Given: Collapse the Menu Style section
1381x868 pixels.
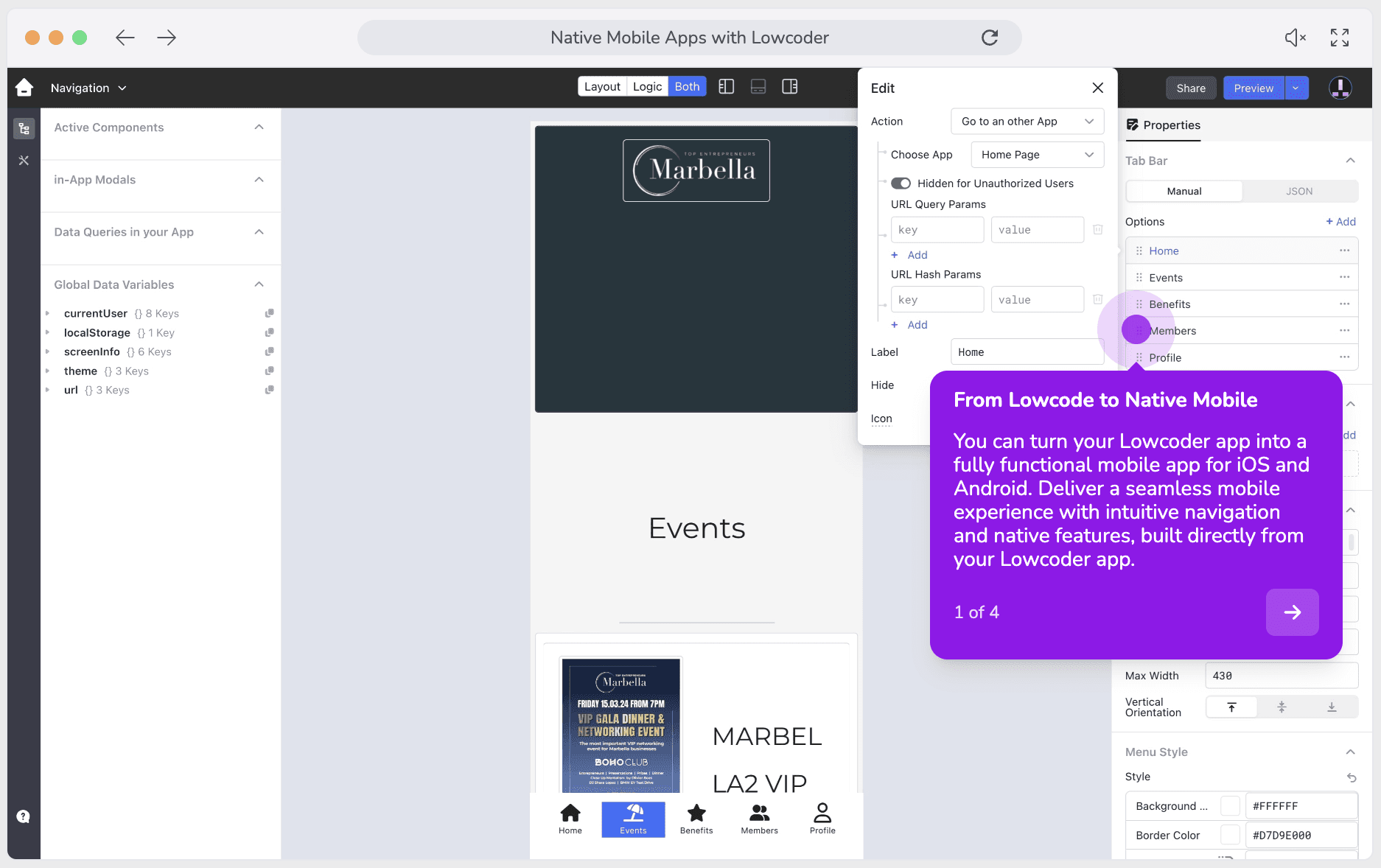Looking at the screenshot, I should click(1350, 752).
